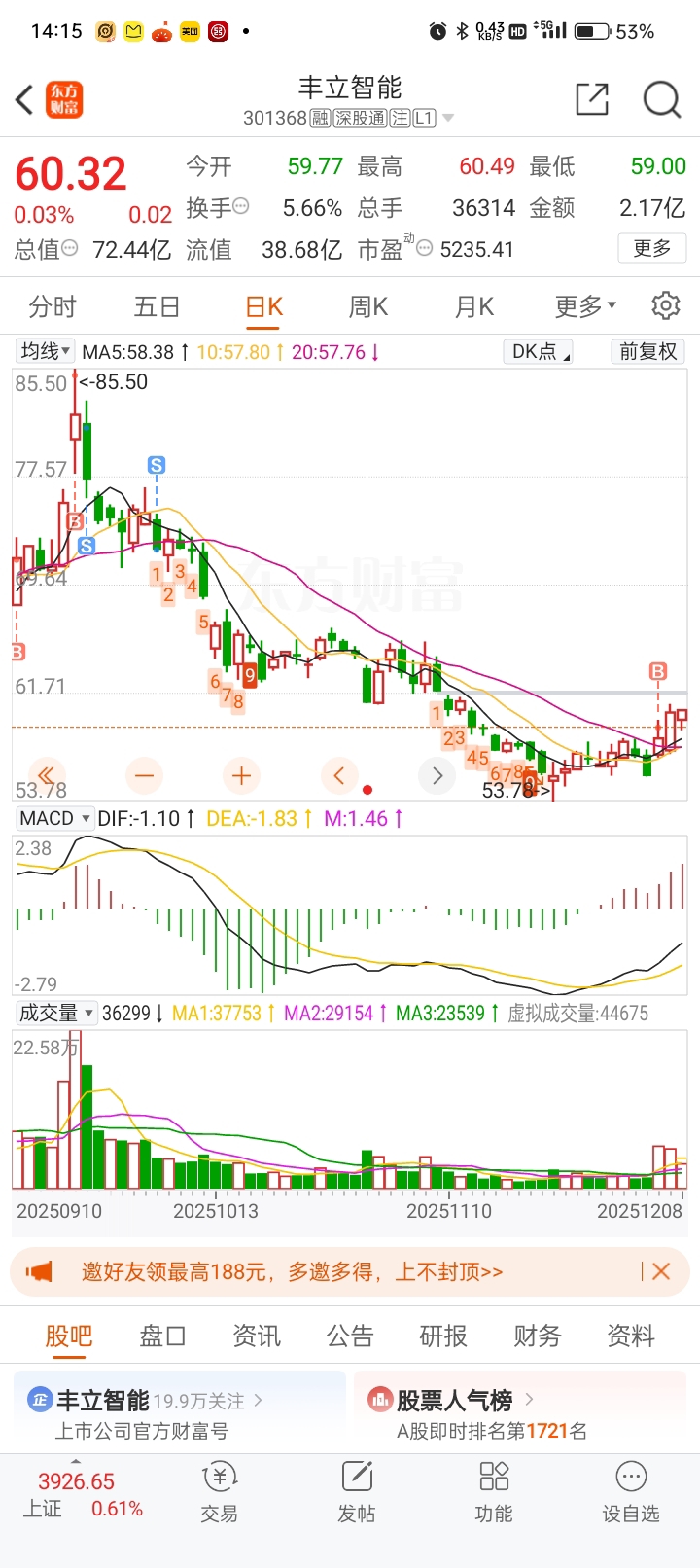
Task: Expand stock info dropdown triangle after L1
Action: pos(448,119)
